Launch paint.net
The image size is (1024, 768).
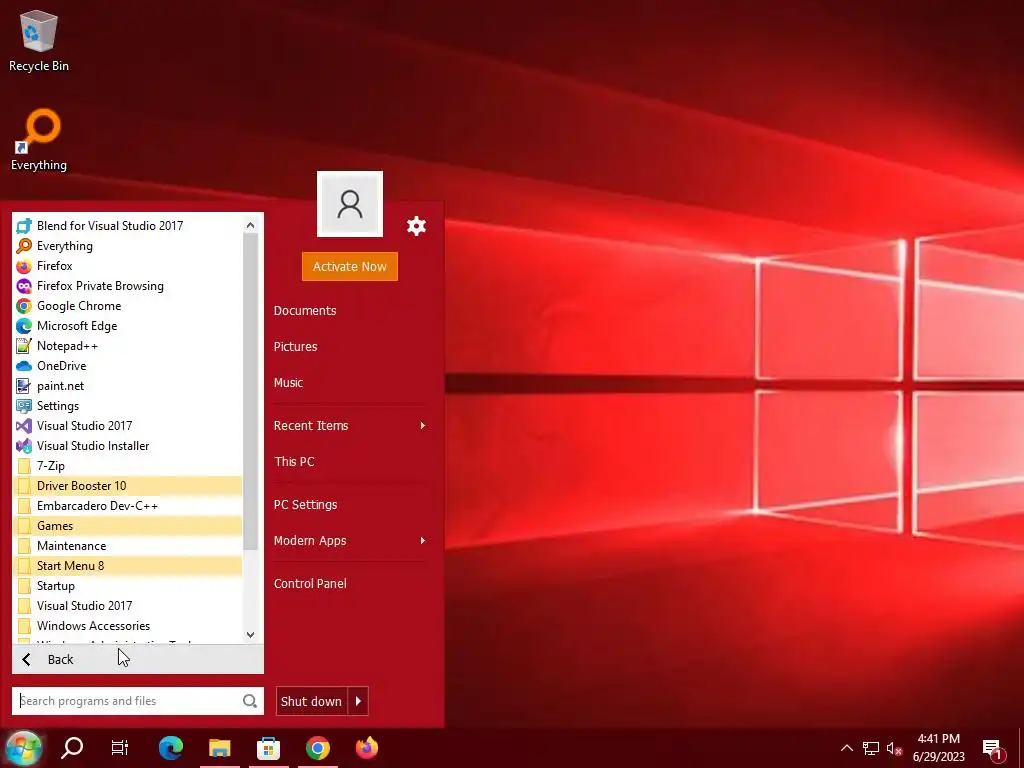point(127,386)
